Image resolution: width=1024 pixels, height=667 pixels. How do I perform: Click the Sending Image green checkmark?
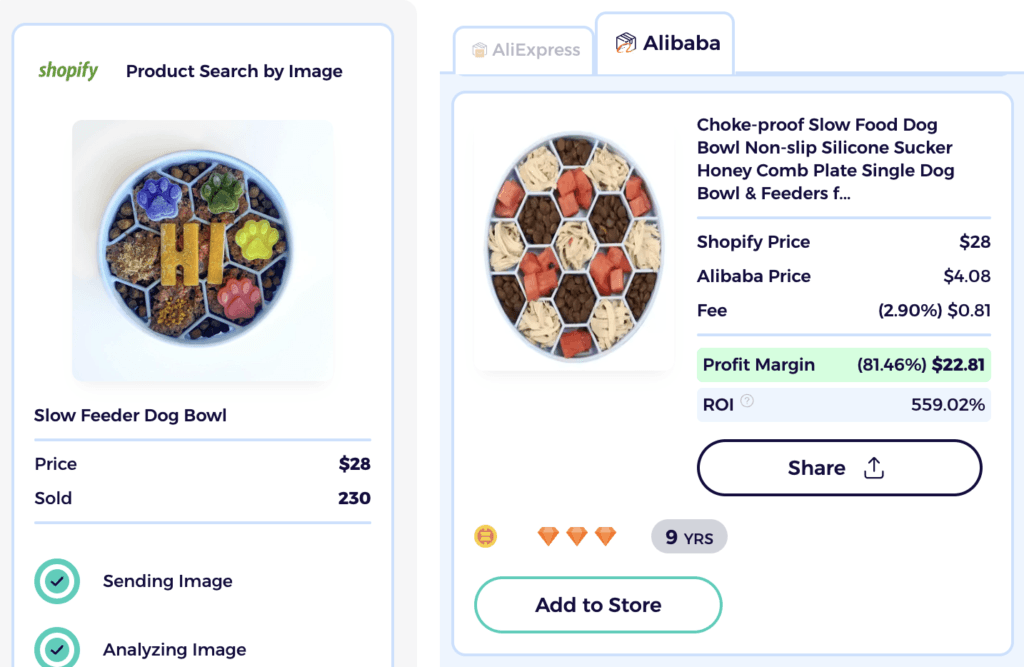56,581
